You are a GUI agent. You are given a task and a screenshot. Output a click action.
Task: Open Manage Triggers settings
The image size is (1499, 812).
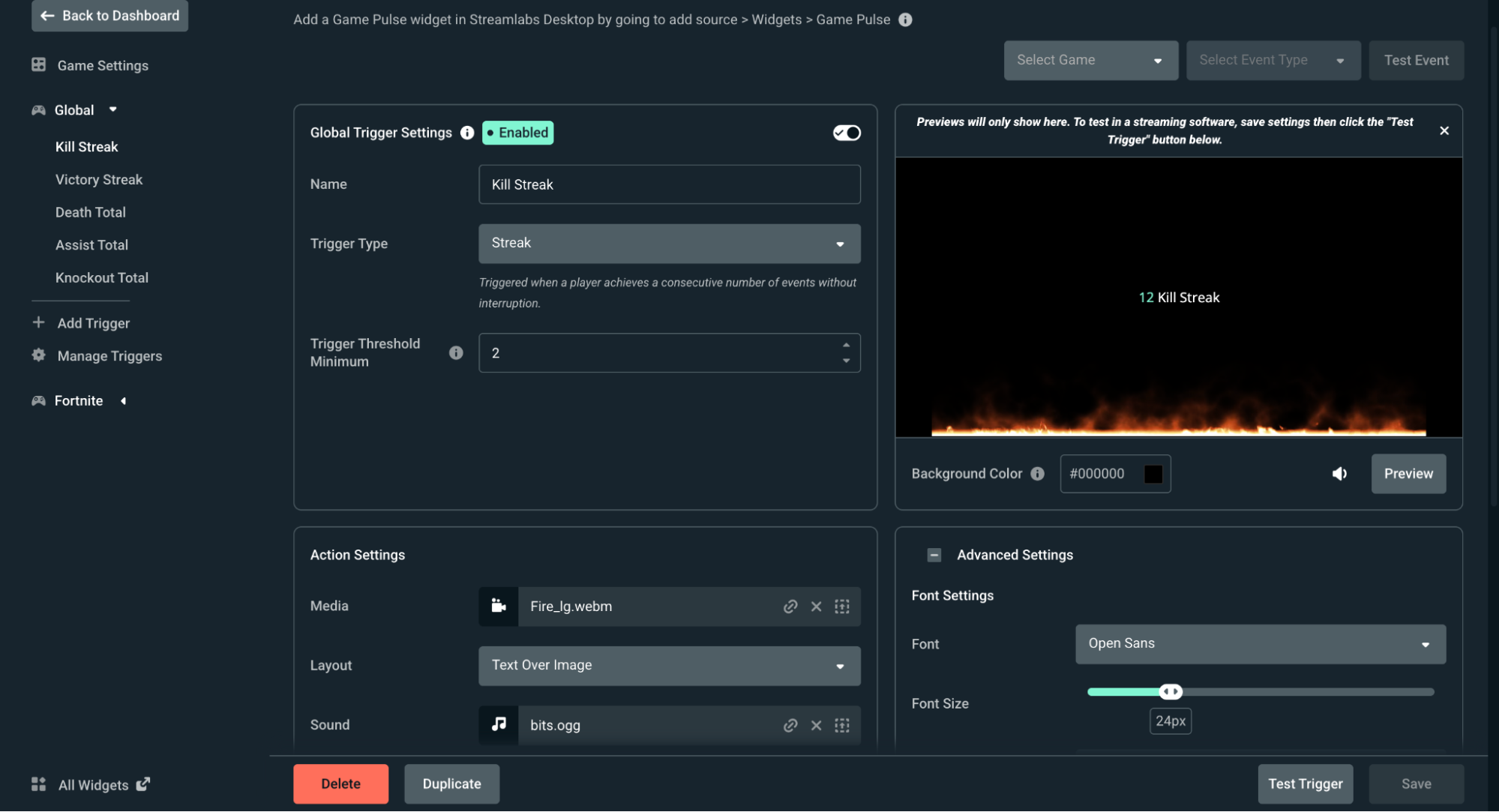click(109, 355)
